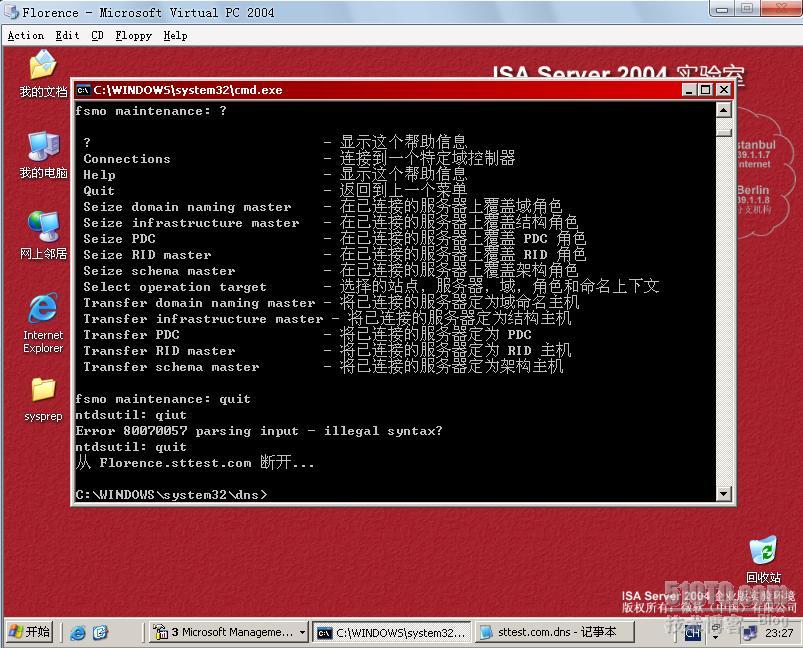The height and width of the screenshot is (648, 803).
Task: Click the cmd window scroll up arrow
Action: tap(724, 110)
